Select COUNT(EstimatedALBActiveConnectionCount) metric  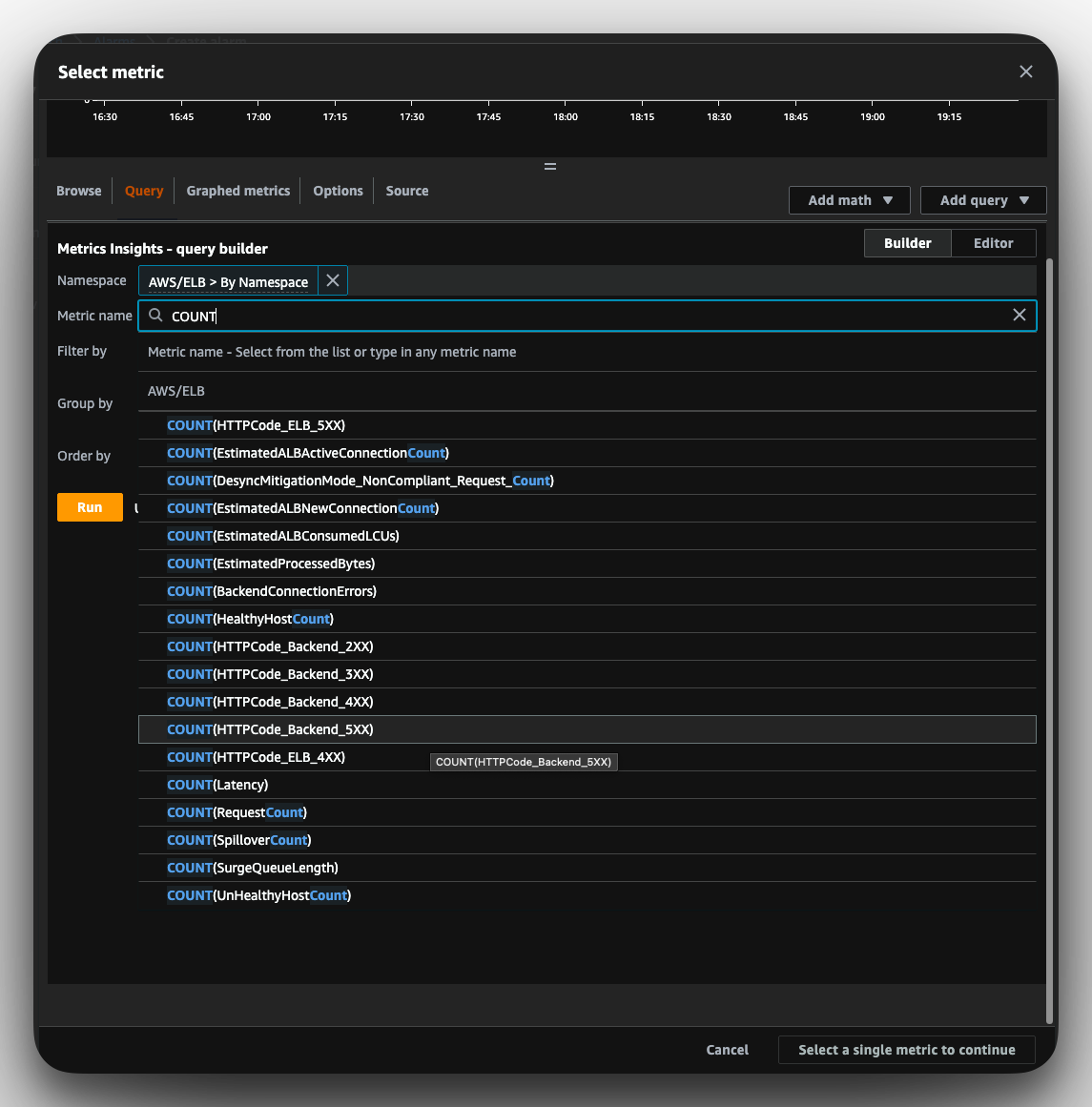point(587,453)
